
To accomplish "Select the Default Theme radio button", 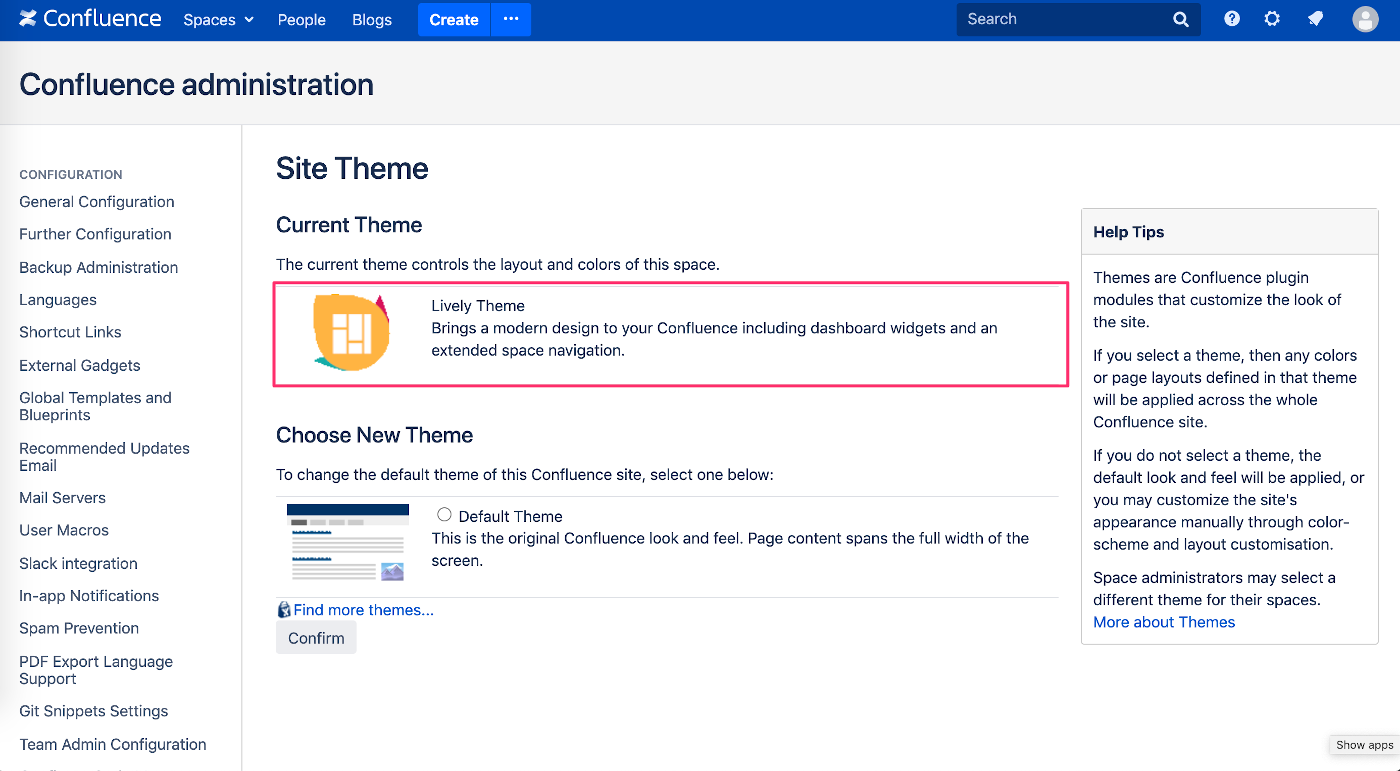I will (x=444, y=515).
